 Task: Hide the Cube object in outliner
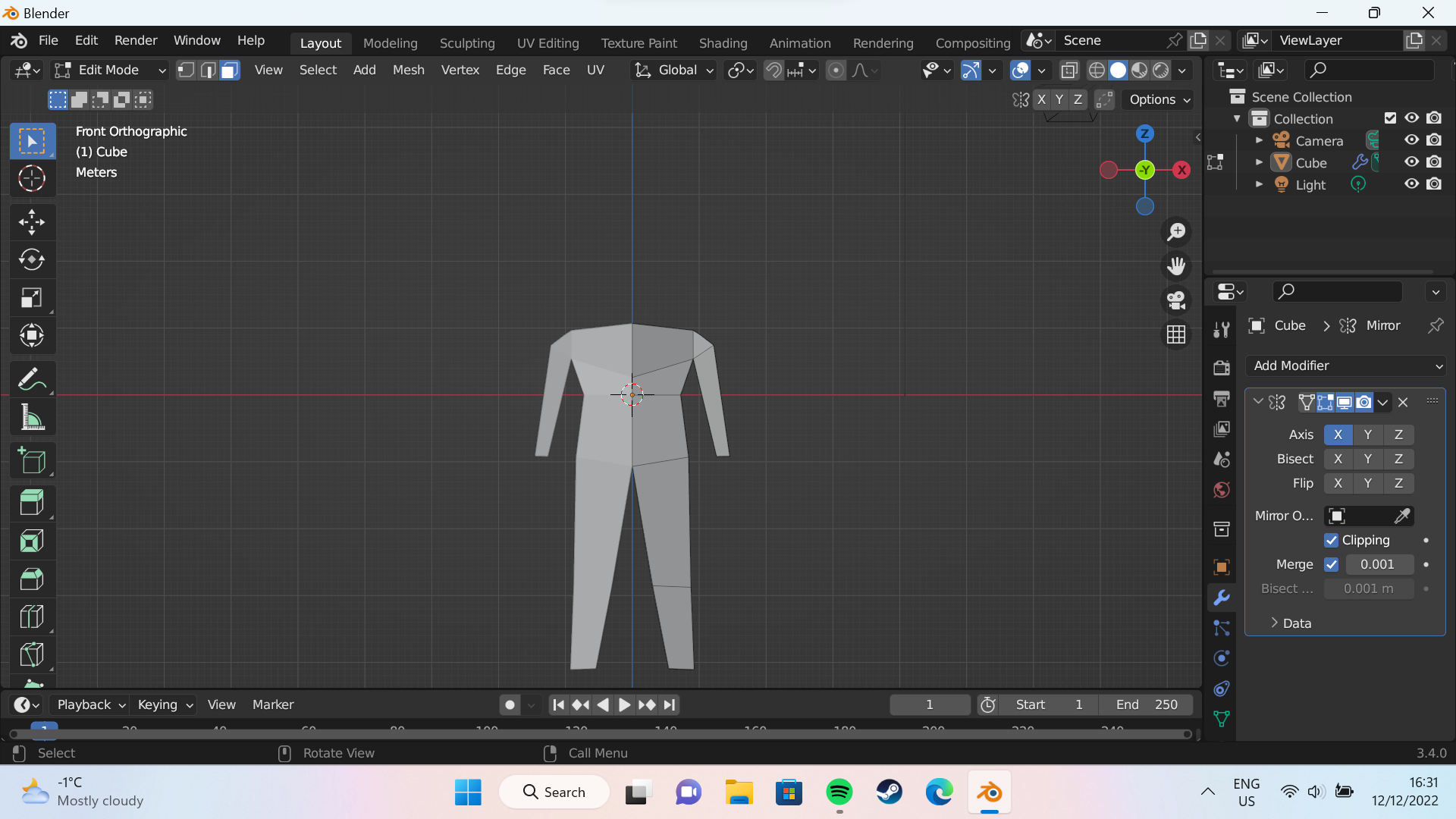tap(1411, 162)
